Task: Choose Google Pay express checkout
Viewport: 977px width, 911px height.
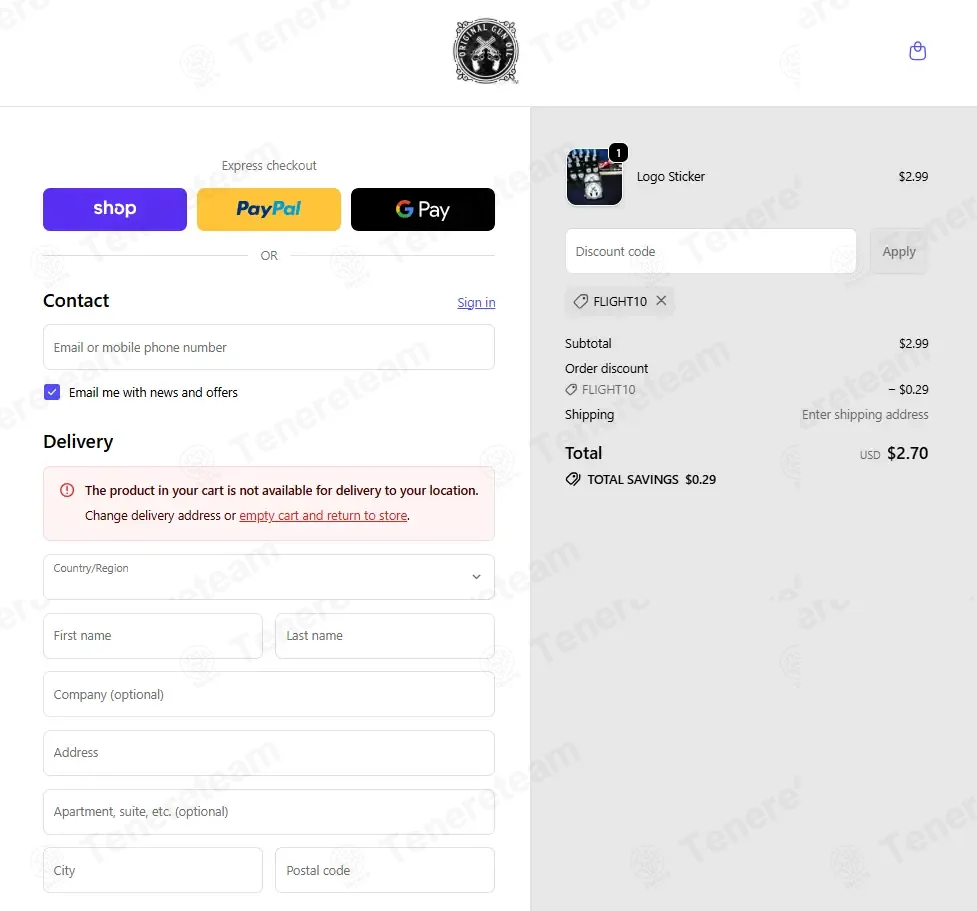Action: pos(422,209)
